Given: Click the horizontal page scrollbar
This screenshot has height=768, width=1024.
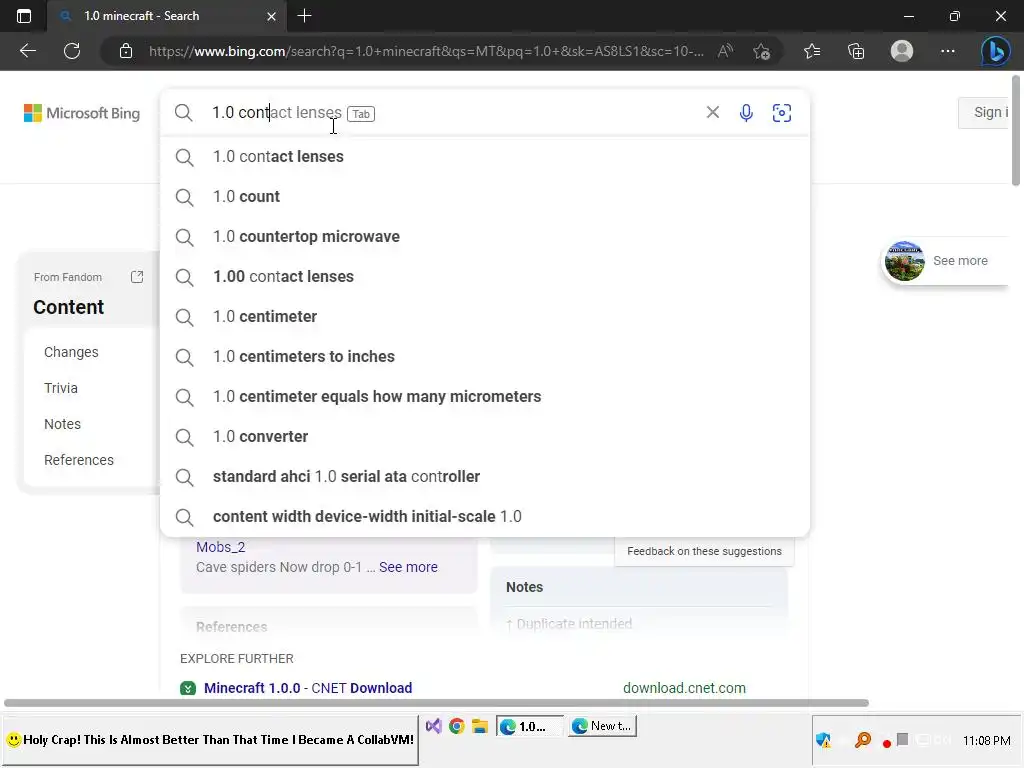Looking at the screenshot, I should [x=436, y=703].
